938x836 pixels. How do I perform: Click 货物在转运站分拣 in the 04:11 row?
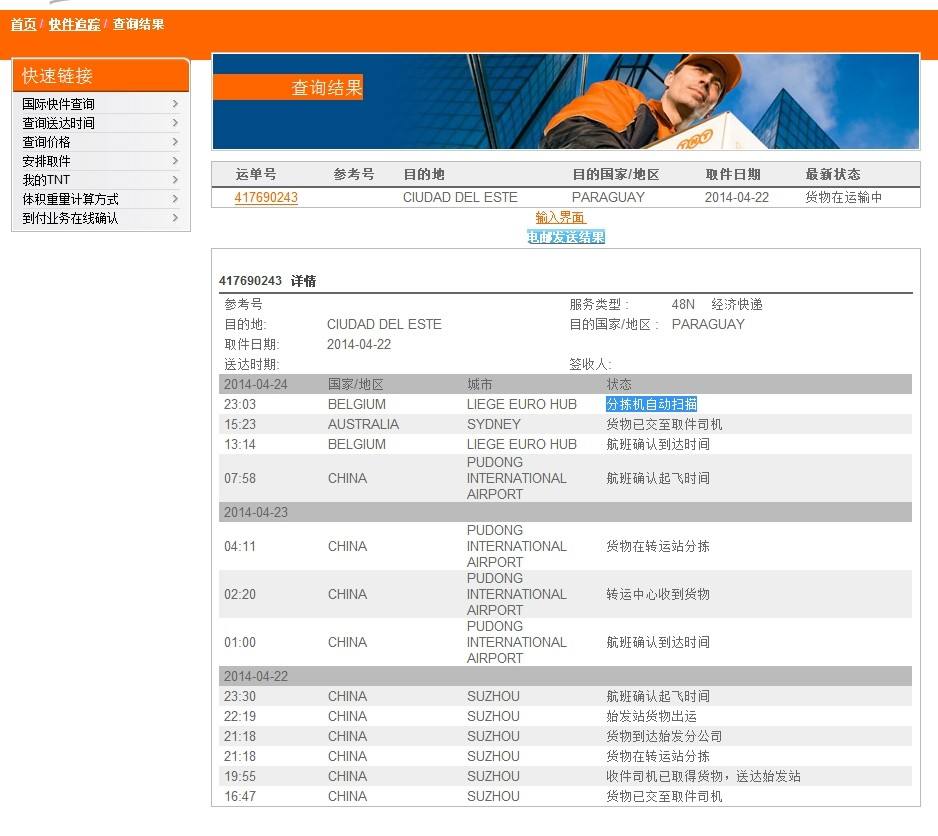(658, 546)
